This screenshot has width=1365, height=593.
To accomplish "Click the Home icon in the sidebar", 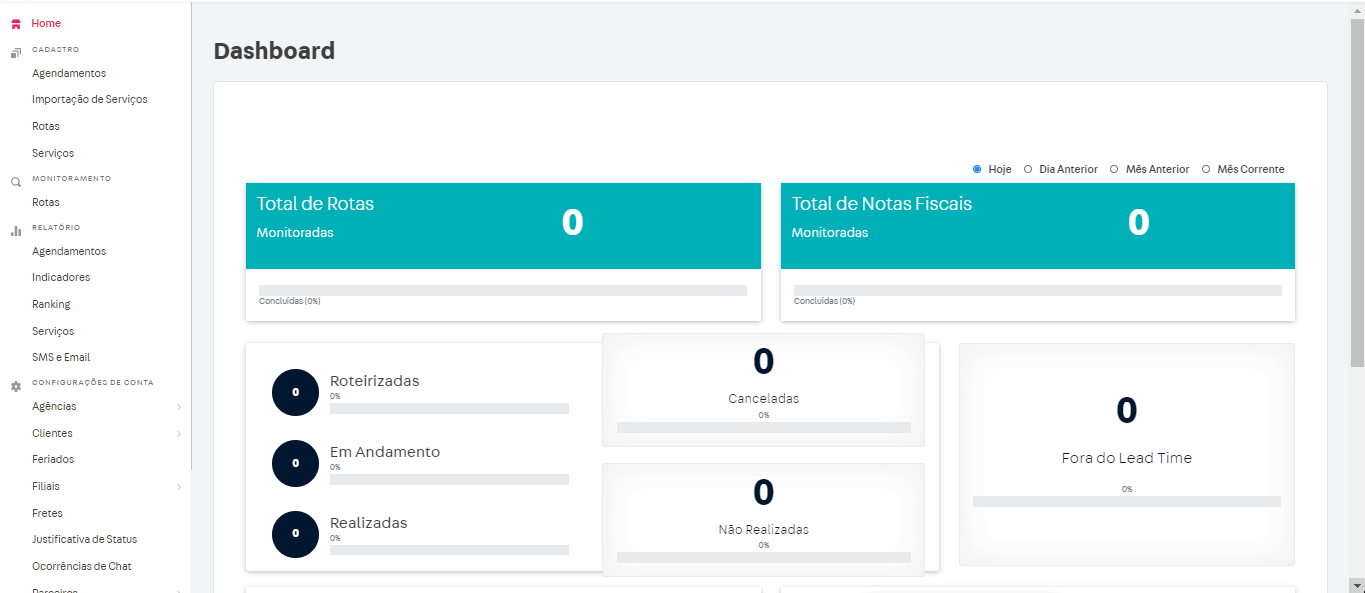I will pyautogui.click(x=14, y=22).
